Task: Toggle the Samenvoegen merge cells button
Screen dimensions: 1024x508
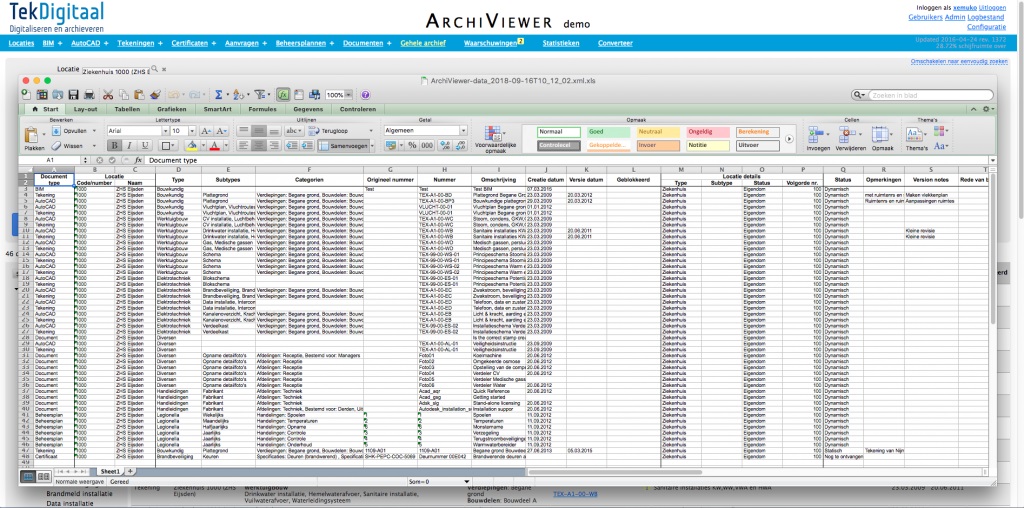Action: coord(345,146)
